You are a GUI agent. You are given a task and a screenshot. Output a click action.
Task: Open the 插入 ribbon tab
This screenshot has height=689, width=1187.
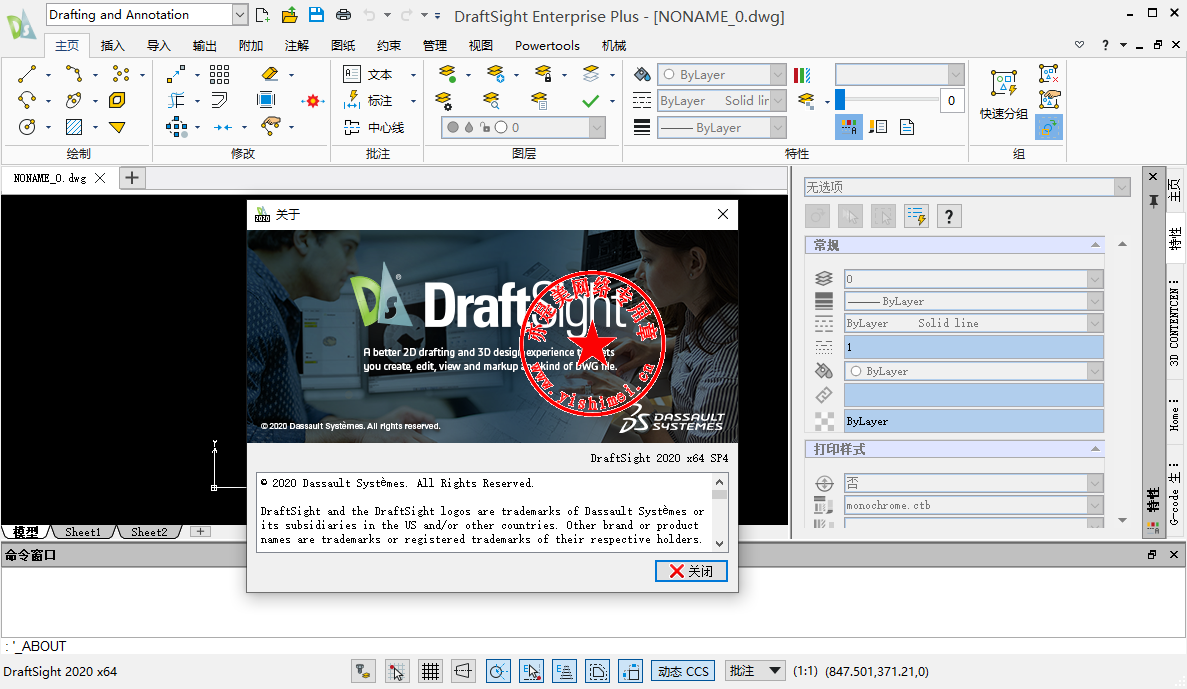pos(112,45)
